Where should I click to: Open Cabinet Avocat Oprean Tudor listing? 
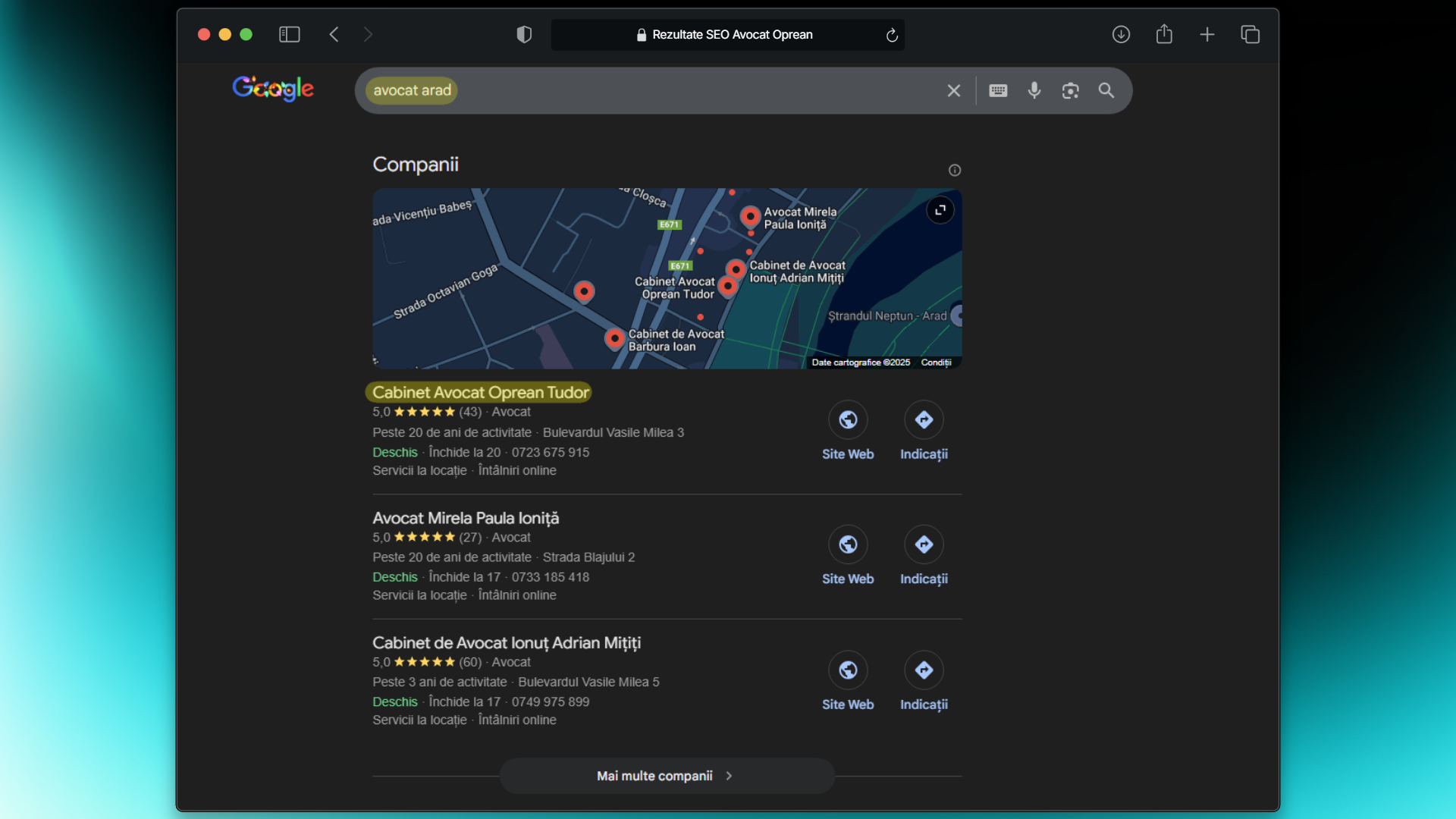point(480,392)
